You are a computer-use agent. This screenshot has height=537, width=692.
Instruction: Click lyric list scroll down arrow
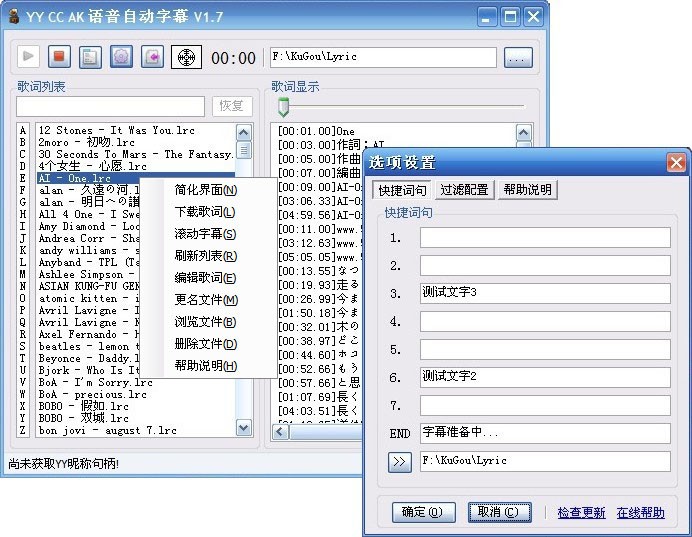(244, 428)
